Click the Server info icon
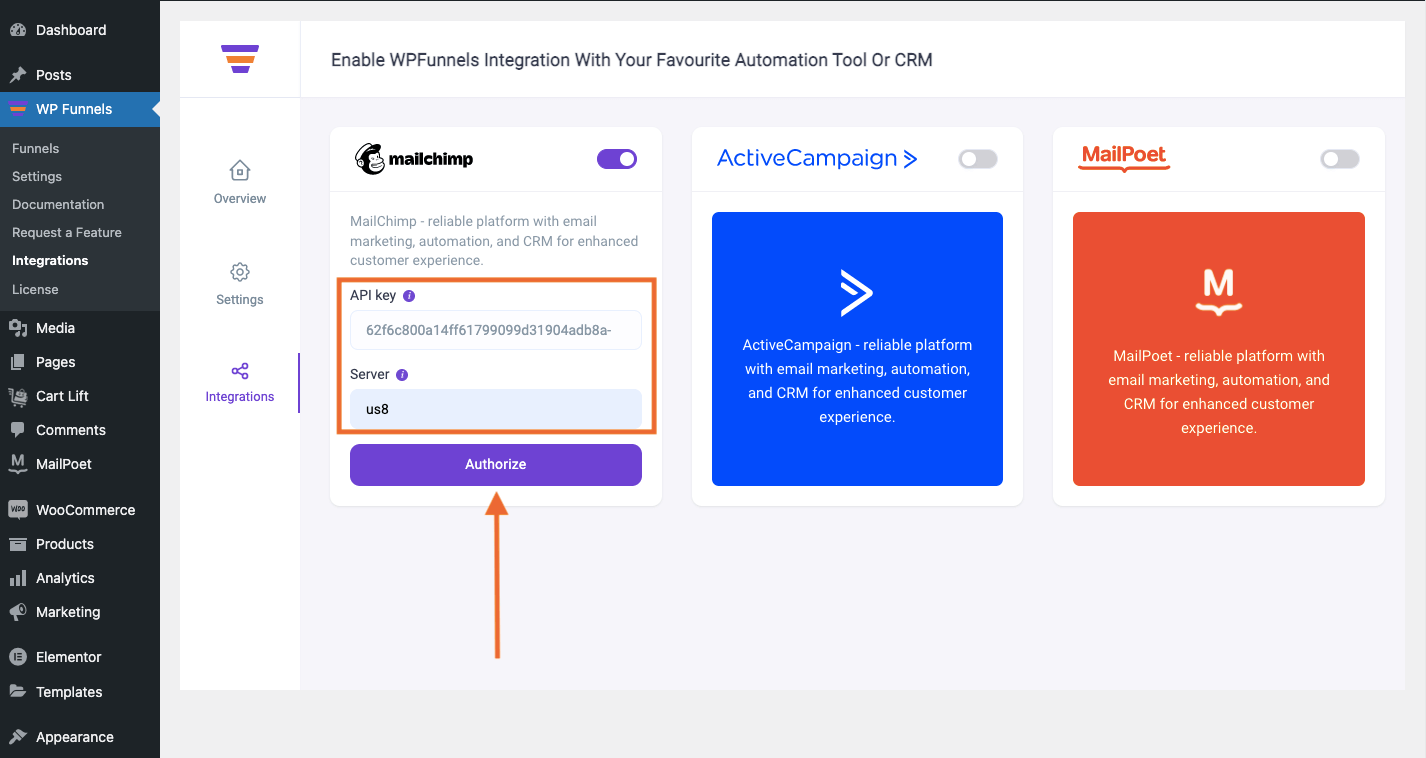 click(x=402, y=375)
